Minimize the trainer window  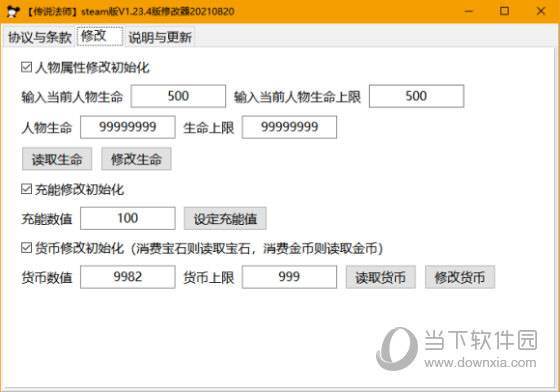pos(469,11)
